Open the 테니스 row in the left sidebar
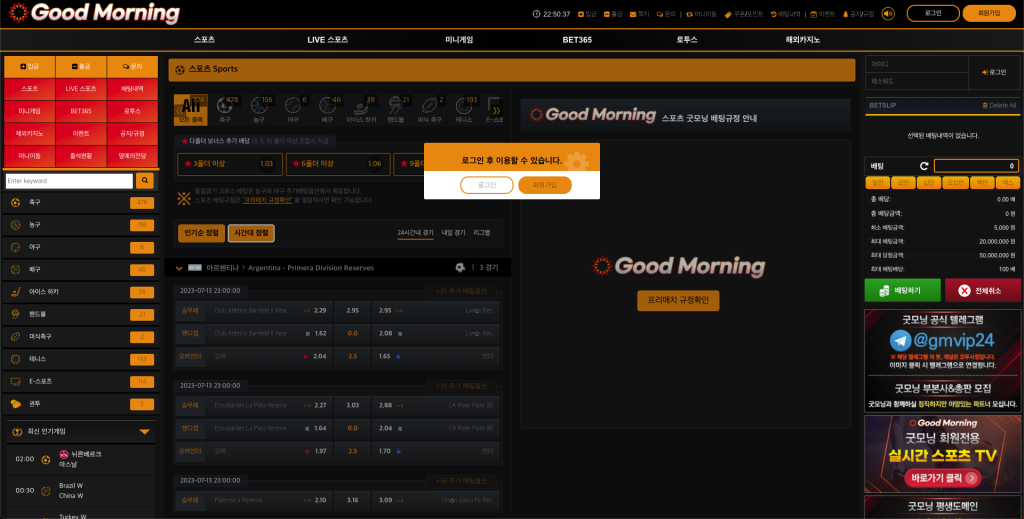The width and height of the screenshot is (1024, 519). tap(80, 359)
